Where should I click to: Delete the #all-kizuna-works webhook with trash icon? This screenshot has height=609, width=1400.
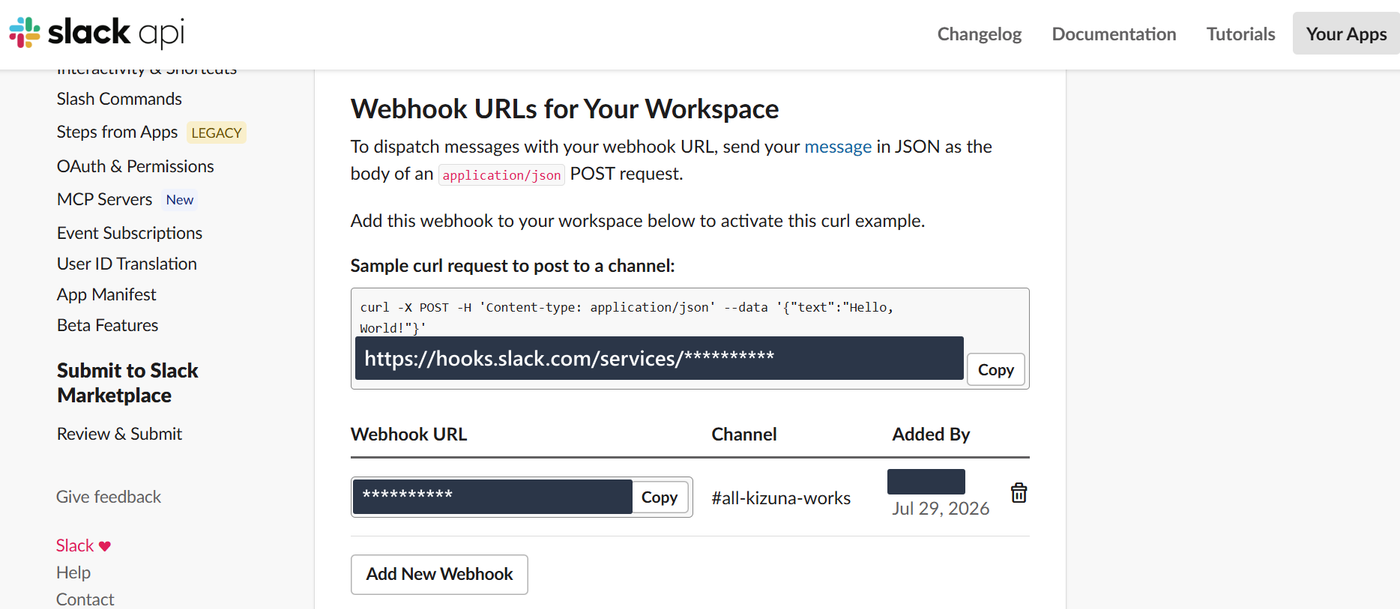1018,493
